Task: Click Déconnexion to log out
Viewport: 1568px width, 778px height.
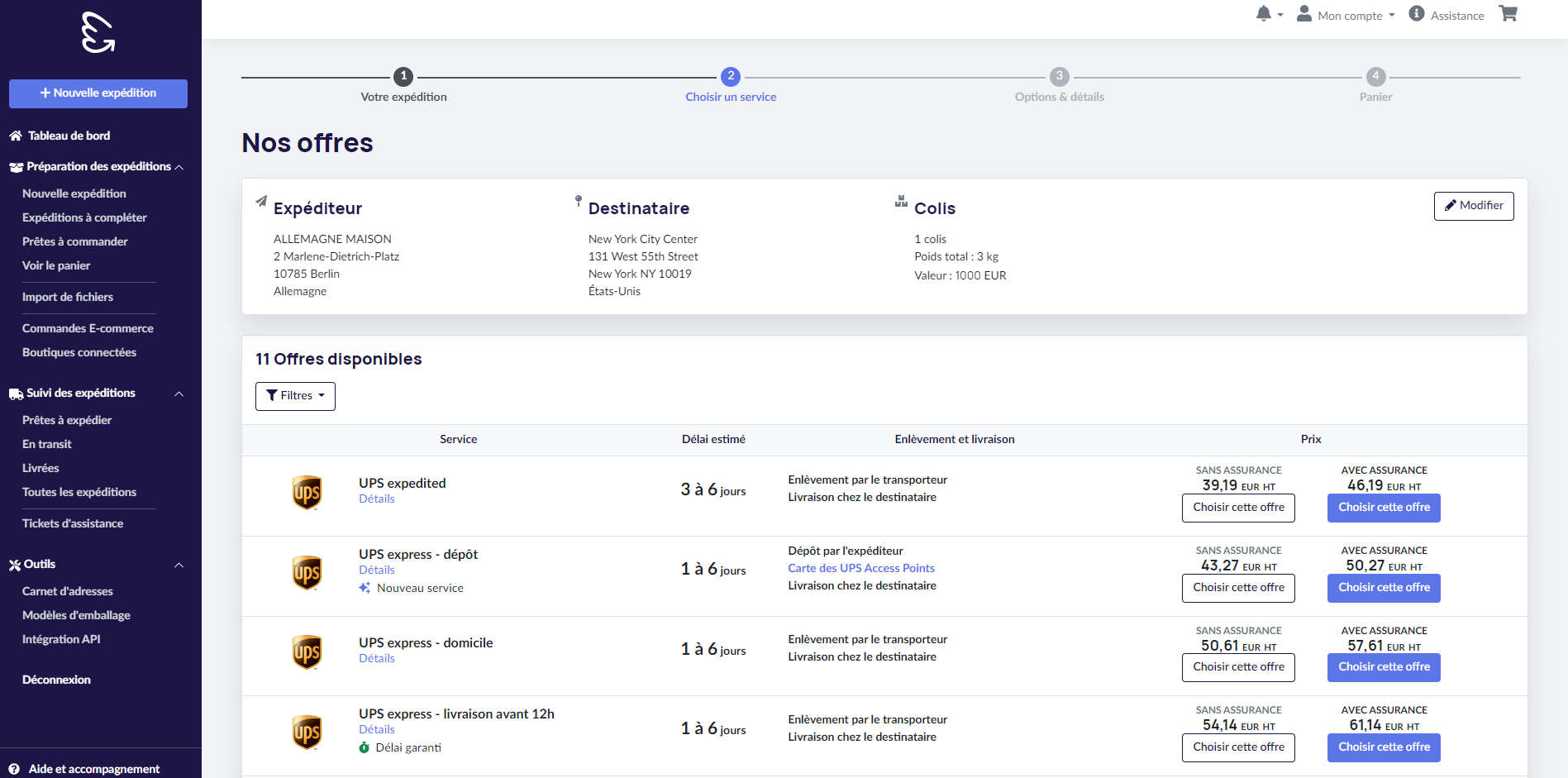Action: [x=56, y=680]
